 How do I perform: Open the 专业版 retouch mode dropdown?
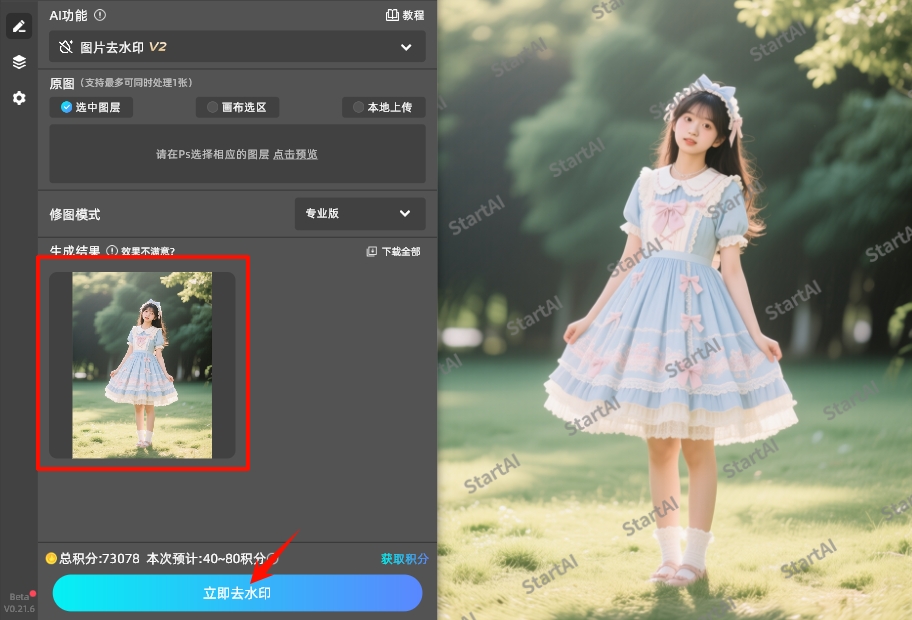point(359,213)
